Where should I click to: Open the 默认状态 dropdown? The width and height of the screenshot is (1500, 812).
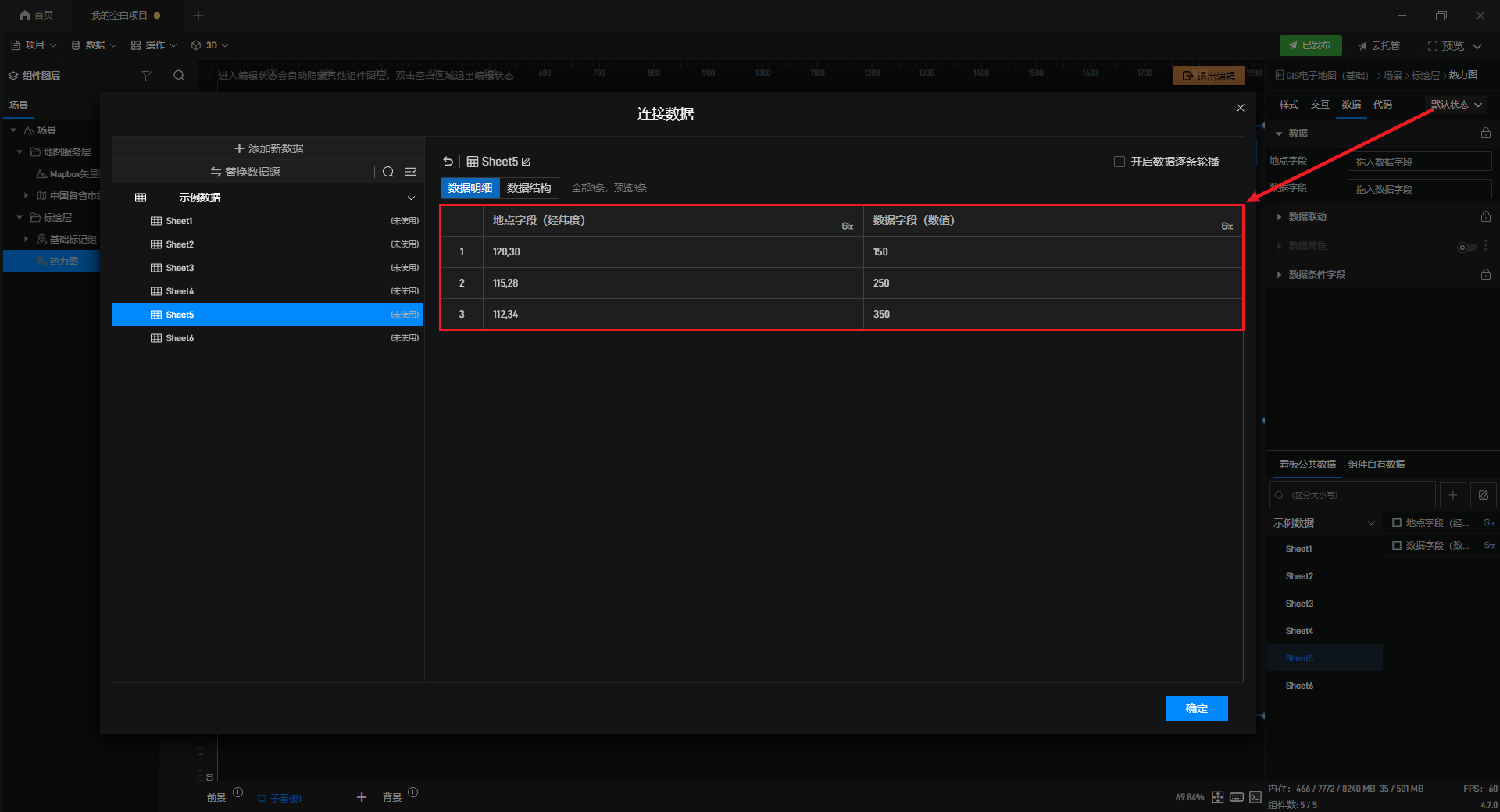tap(1455, 105)
